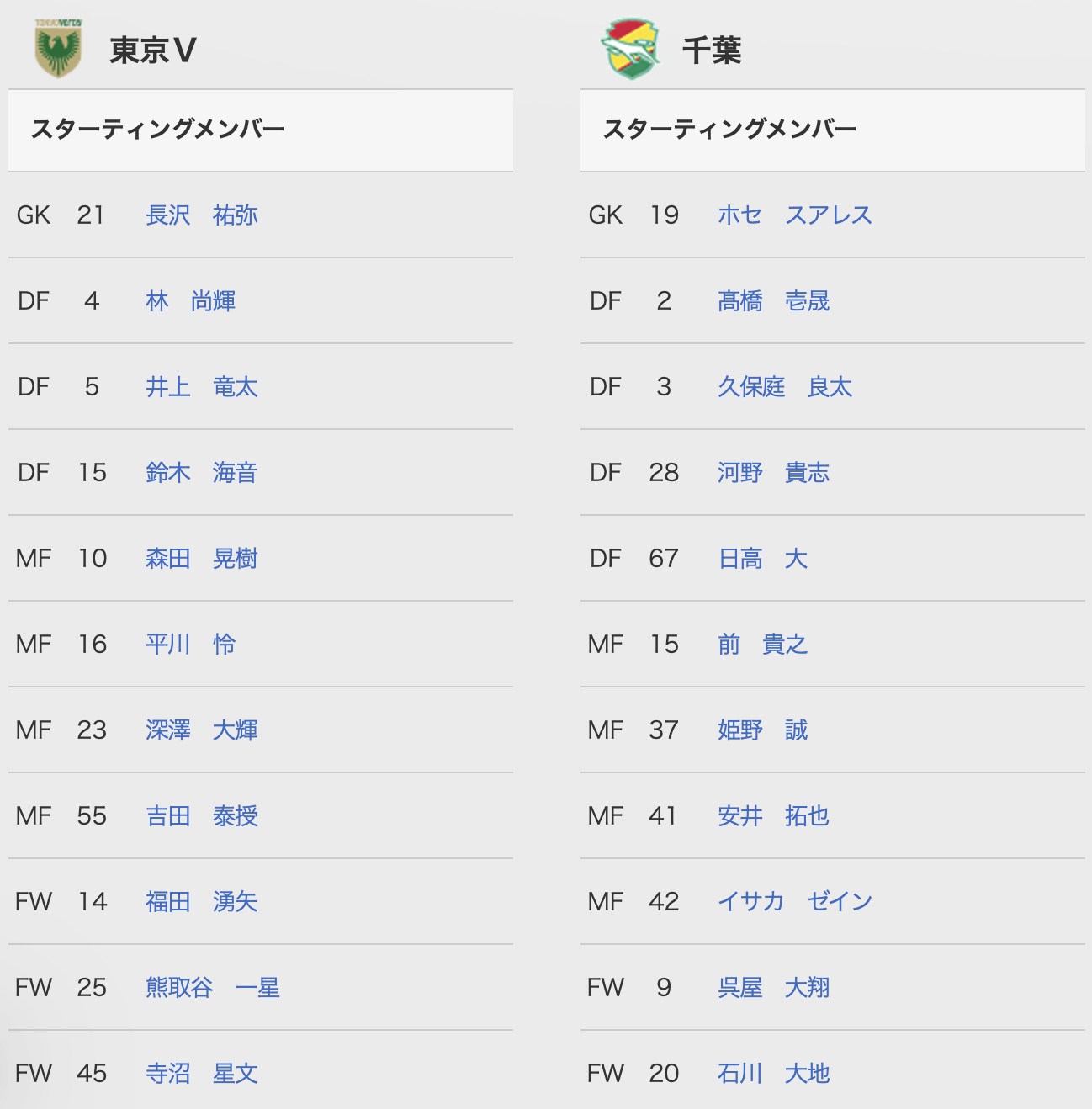Click player name 平川 怜
Screen dimensions: 1092x1109
click(191, 645)
